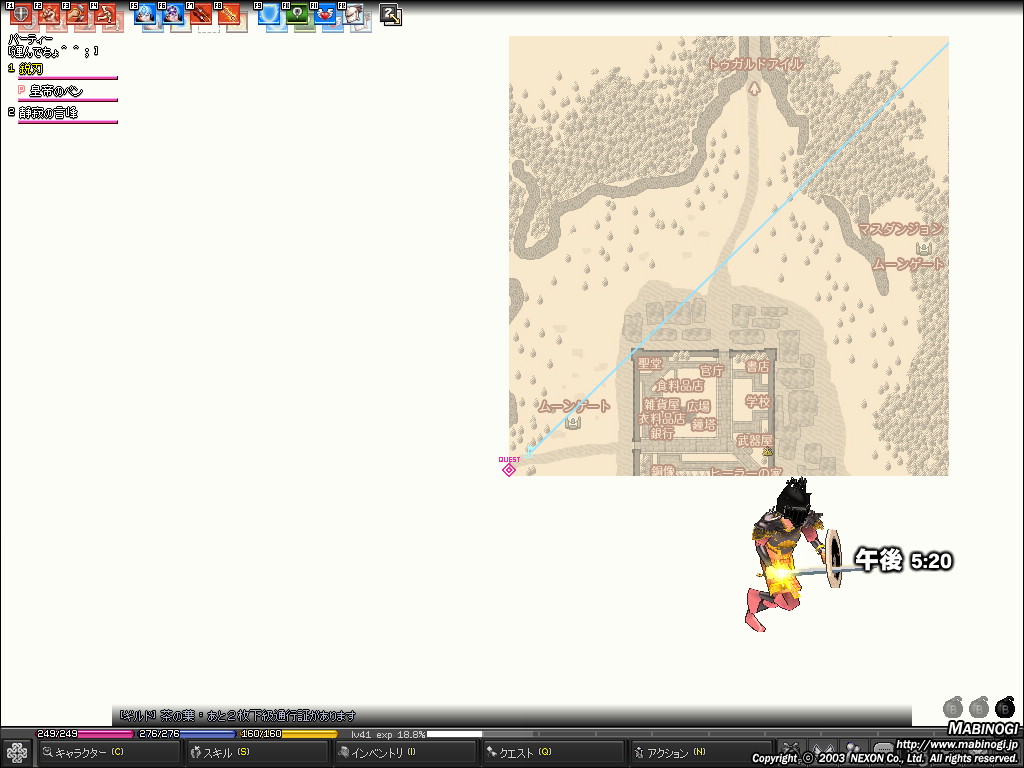
Task: Click the トゥガルドアイル north arrow on map
Action: (x=754, y=88)
